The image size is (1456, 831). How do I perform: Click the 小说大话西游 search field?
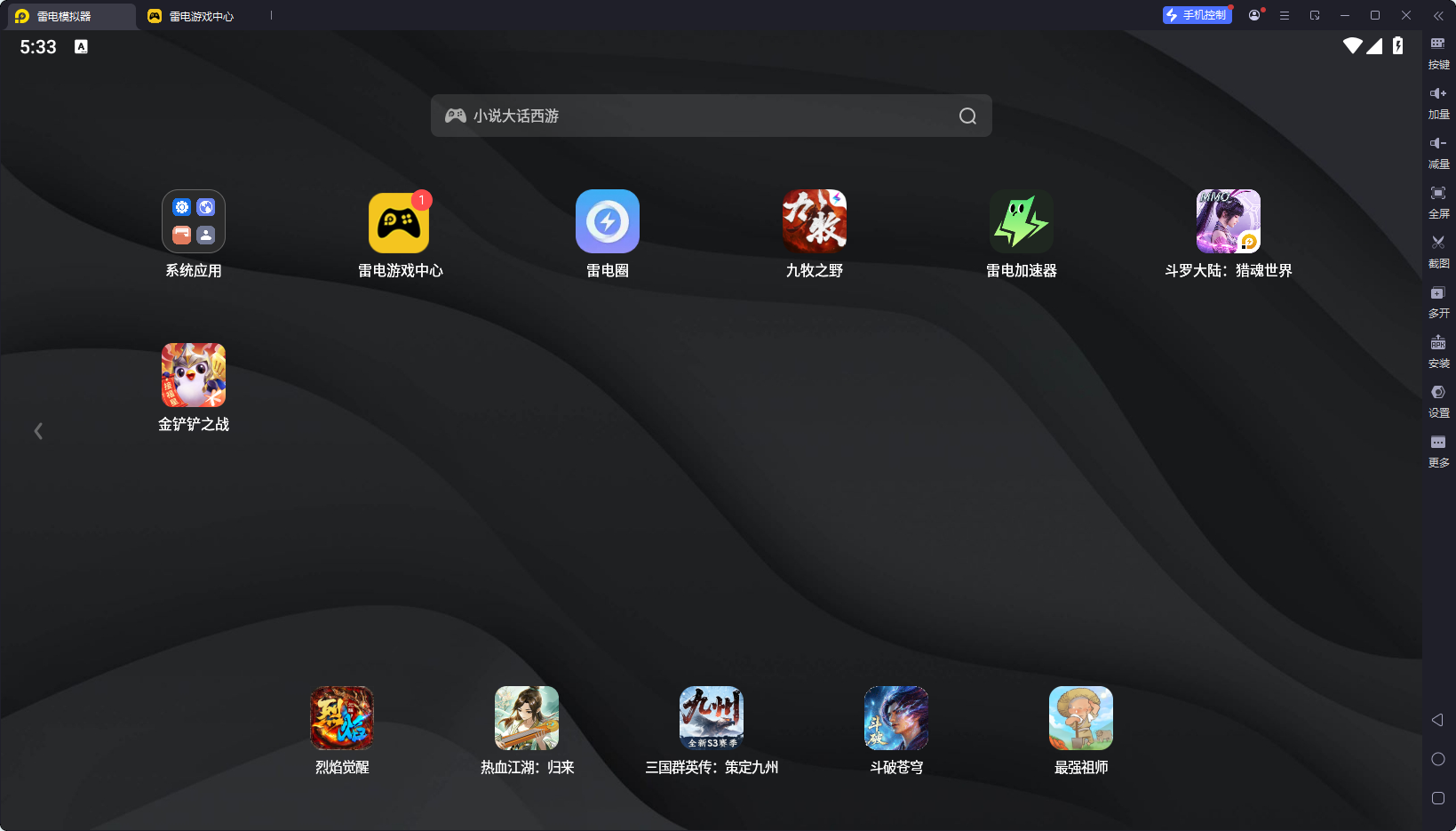tap(712, 116)
